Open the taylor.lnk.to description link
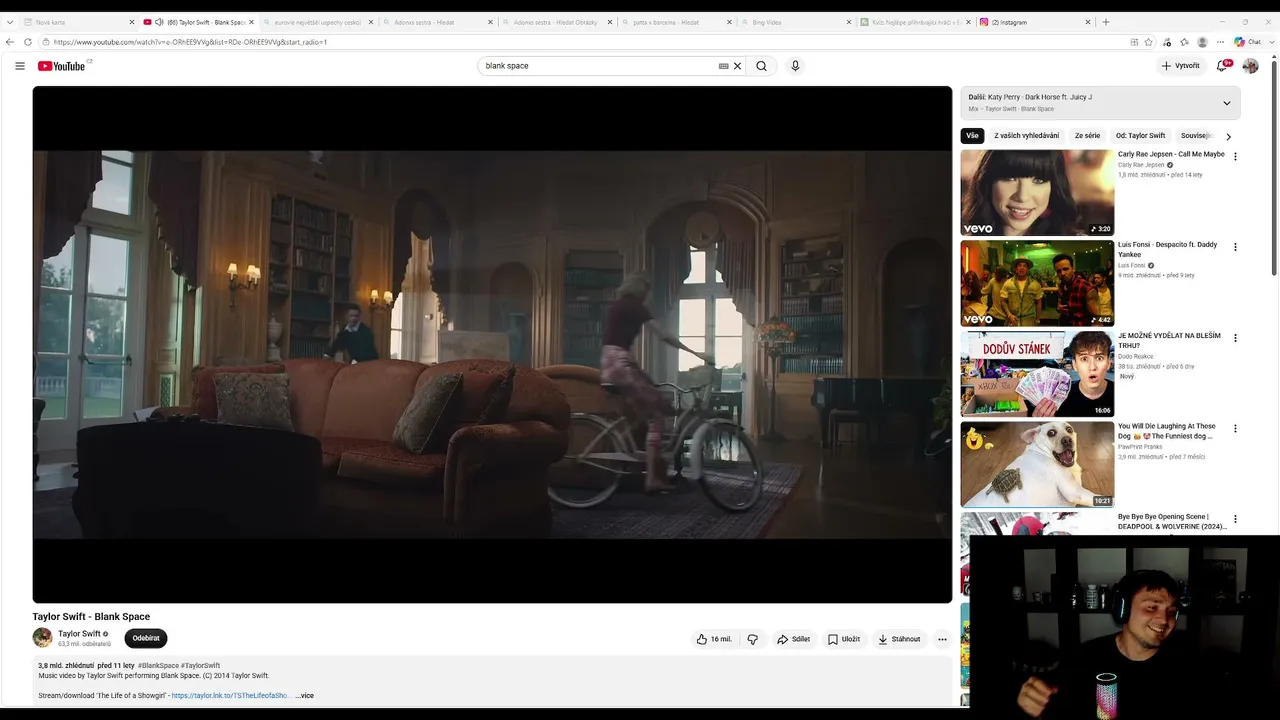 (x=231, y=695)
